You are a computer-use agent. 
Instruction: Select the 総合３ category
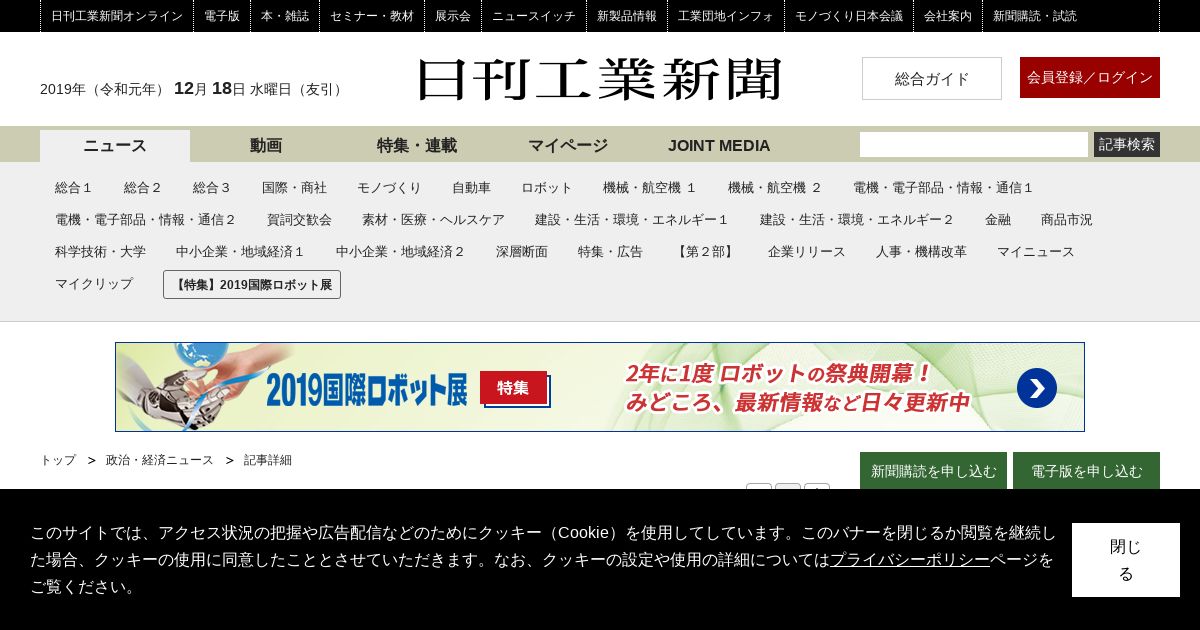212,188
